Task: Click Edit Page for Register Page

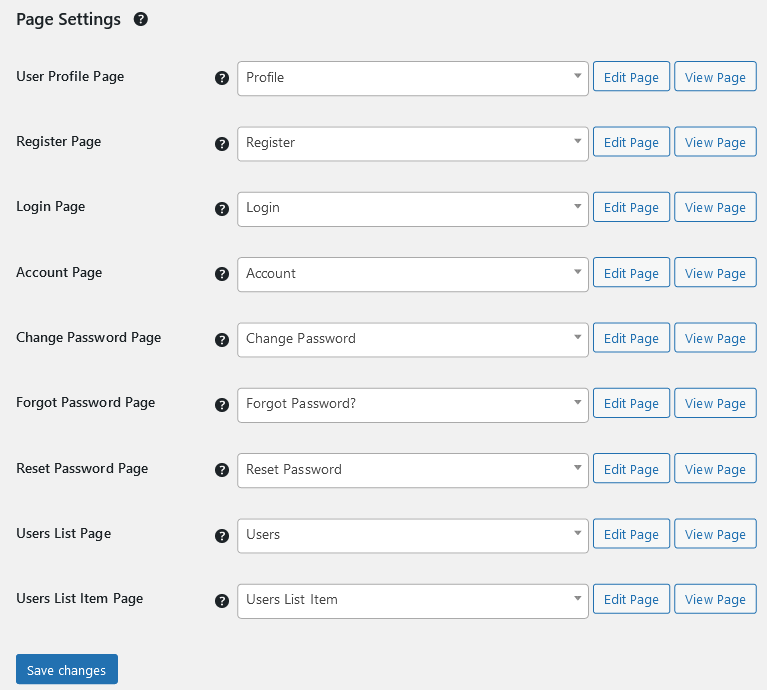Action: [631, 141]
